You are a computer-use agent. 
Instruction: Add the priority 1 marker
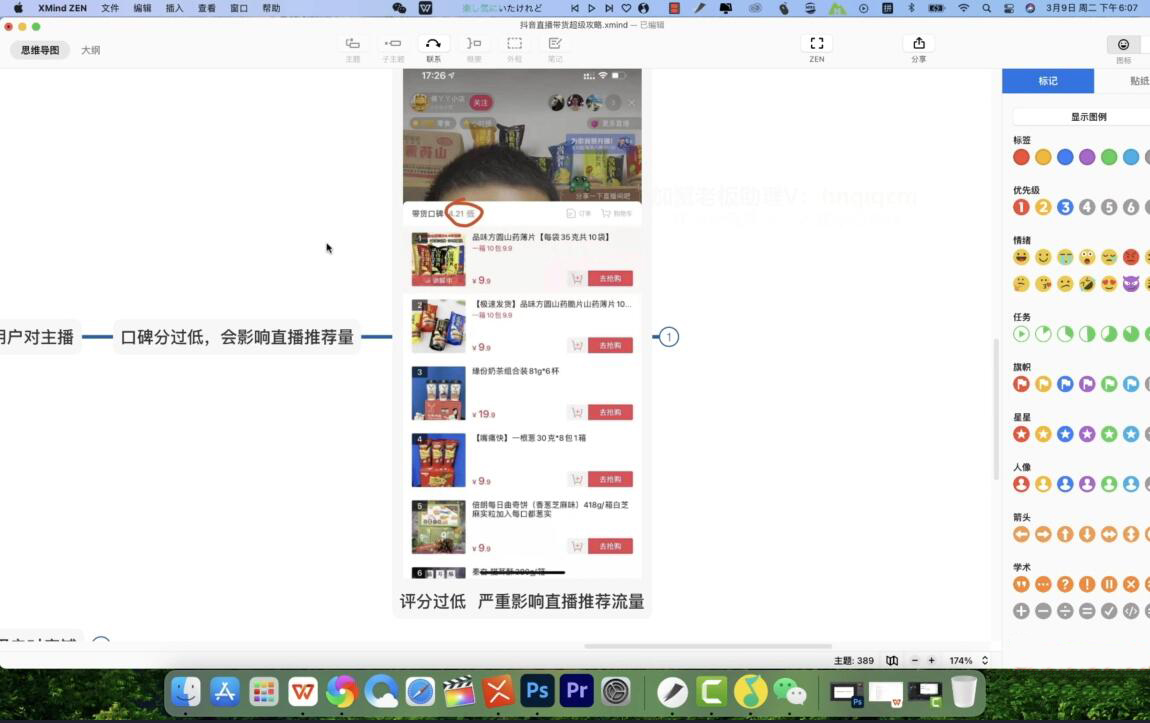[x=1021, y=207]
